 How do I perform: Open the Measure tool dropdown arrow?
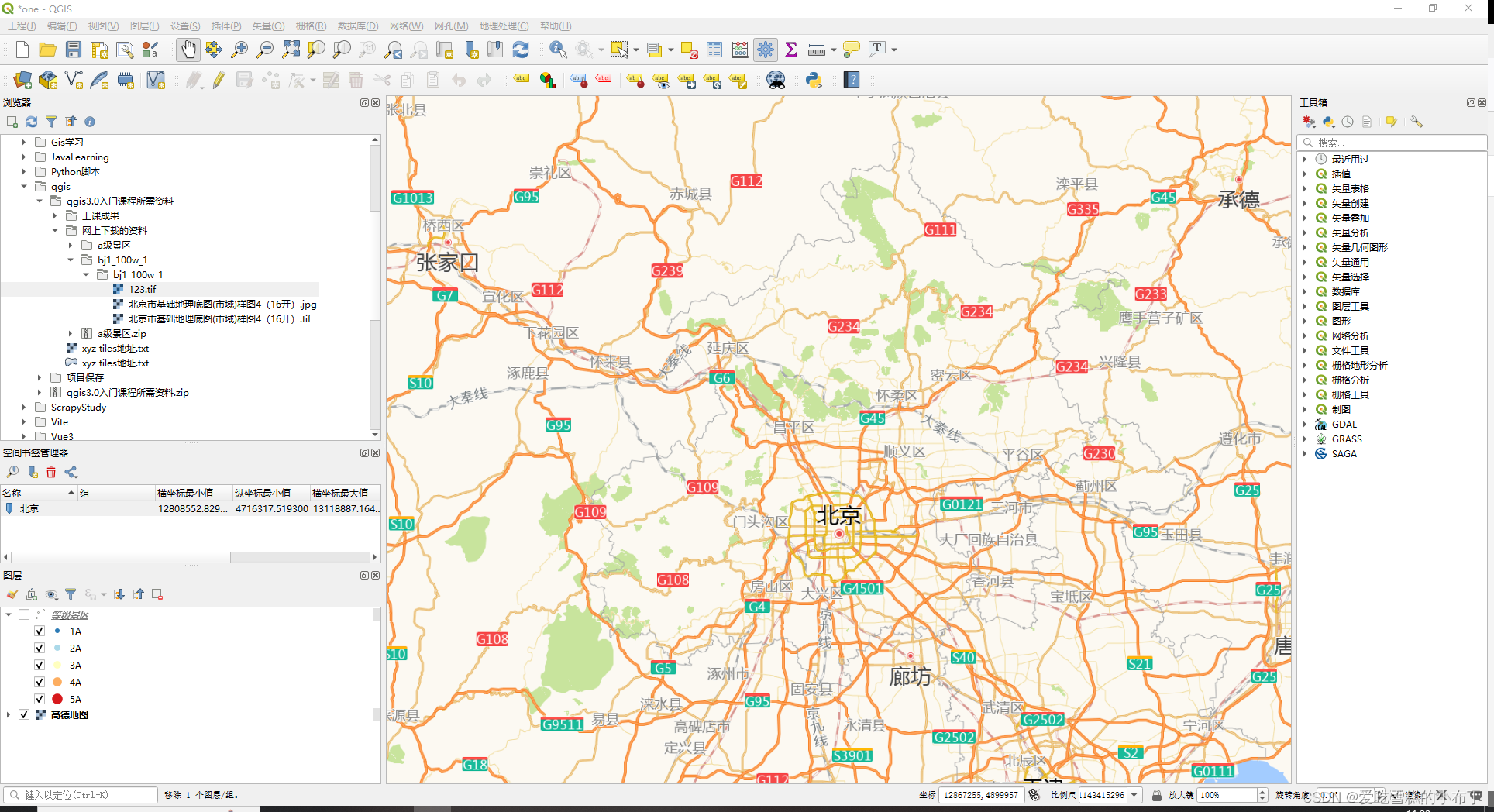(834, 50)
